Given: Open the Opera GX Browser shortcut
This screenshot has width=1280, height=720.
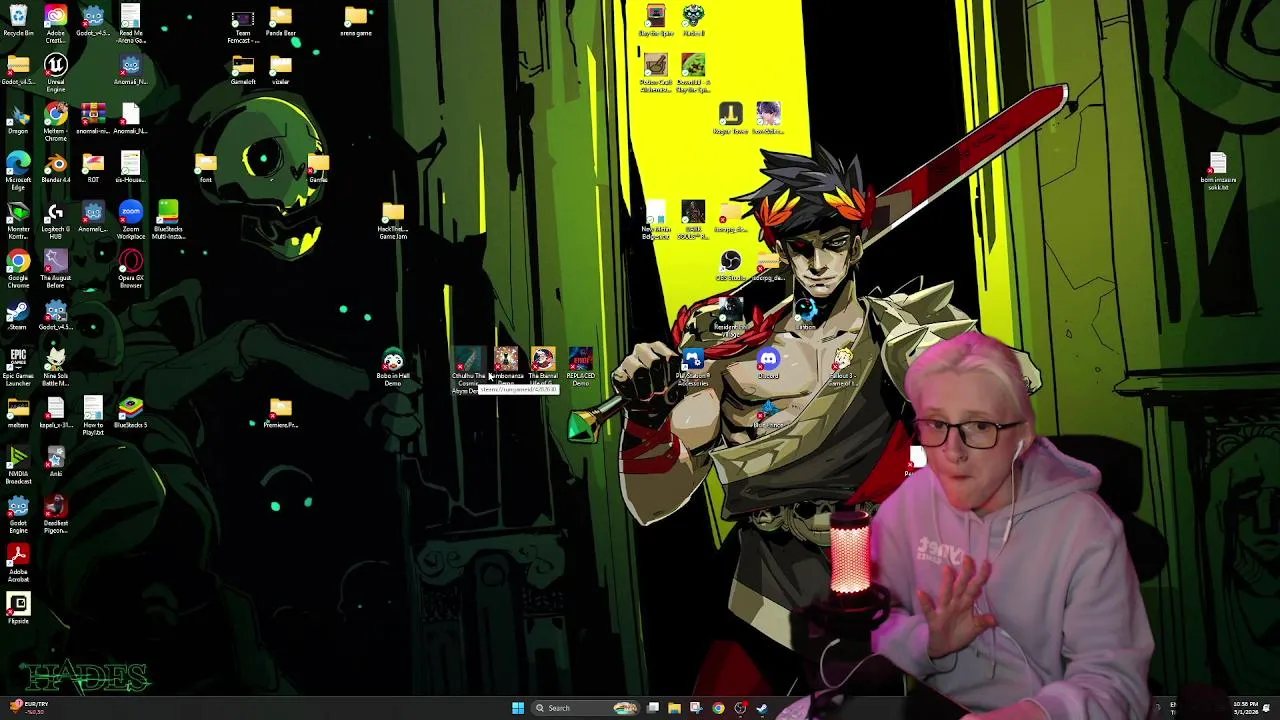Looking at the screenshot, I should click(x=131, y=269).
